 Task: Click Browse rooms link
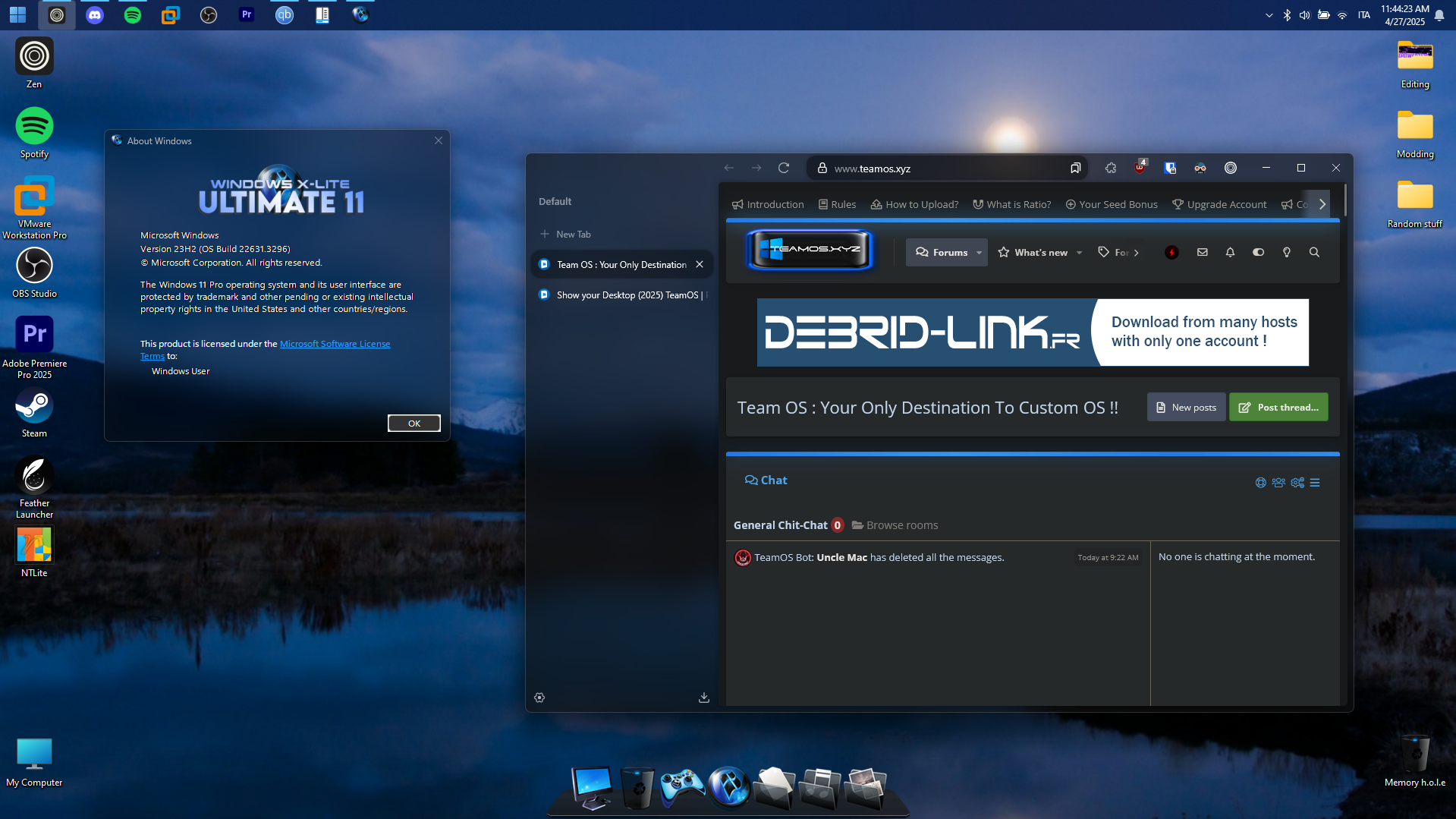(895, 525)
